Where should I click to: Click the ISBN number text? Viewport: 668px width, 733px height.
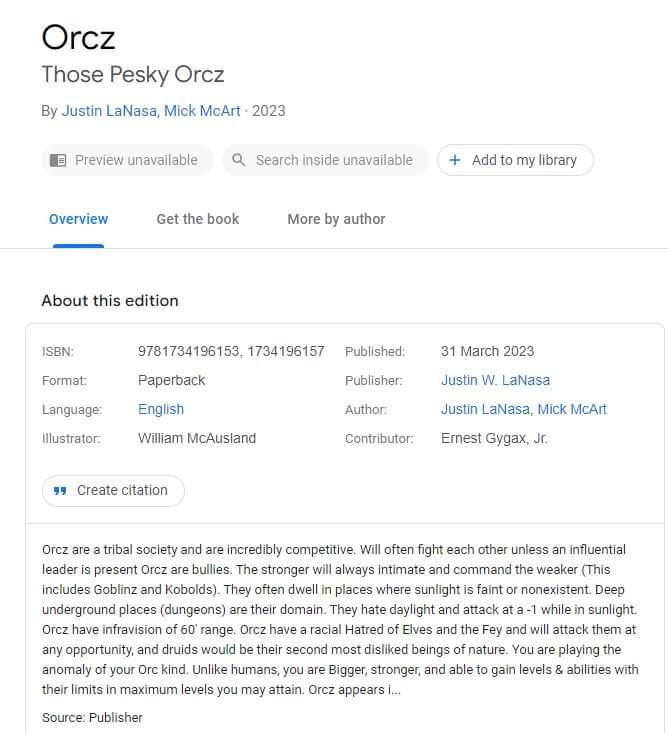point(231,351)
